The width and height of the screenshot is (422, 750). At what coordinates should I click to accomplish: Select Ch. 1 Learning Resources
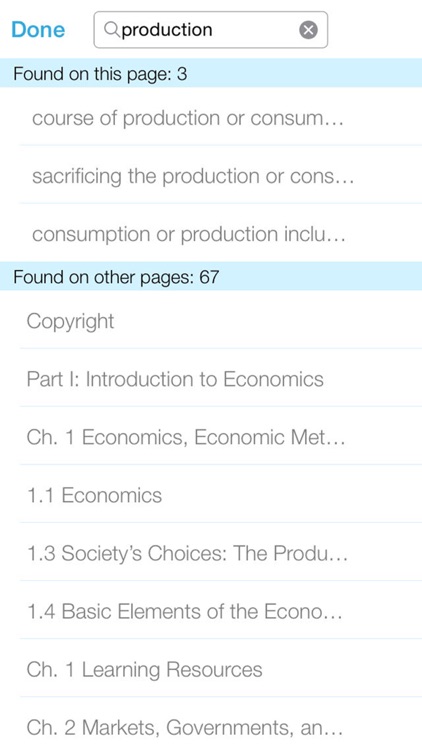pos(221,669)
